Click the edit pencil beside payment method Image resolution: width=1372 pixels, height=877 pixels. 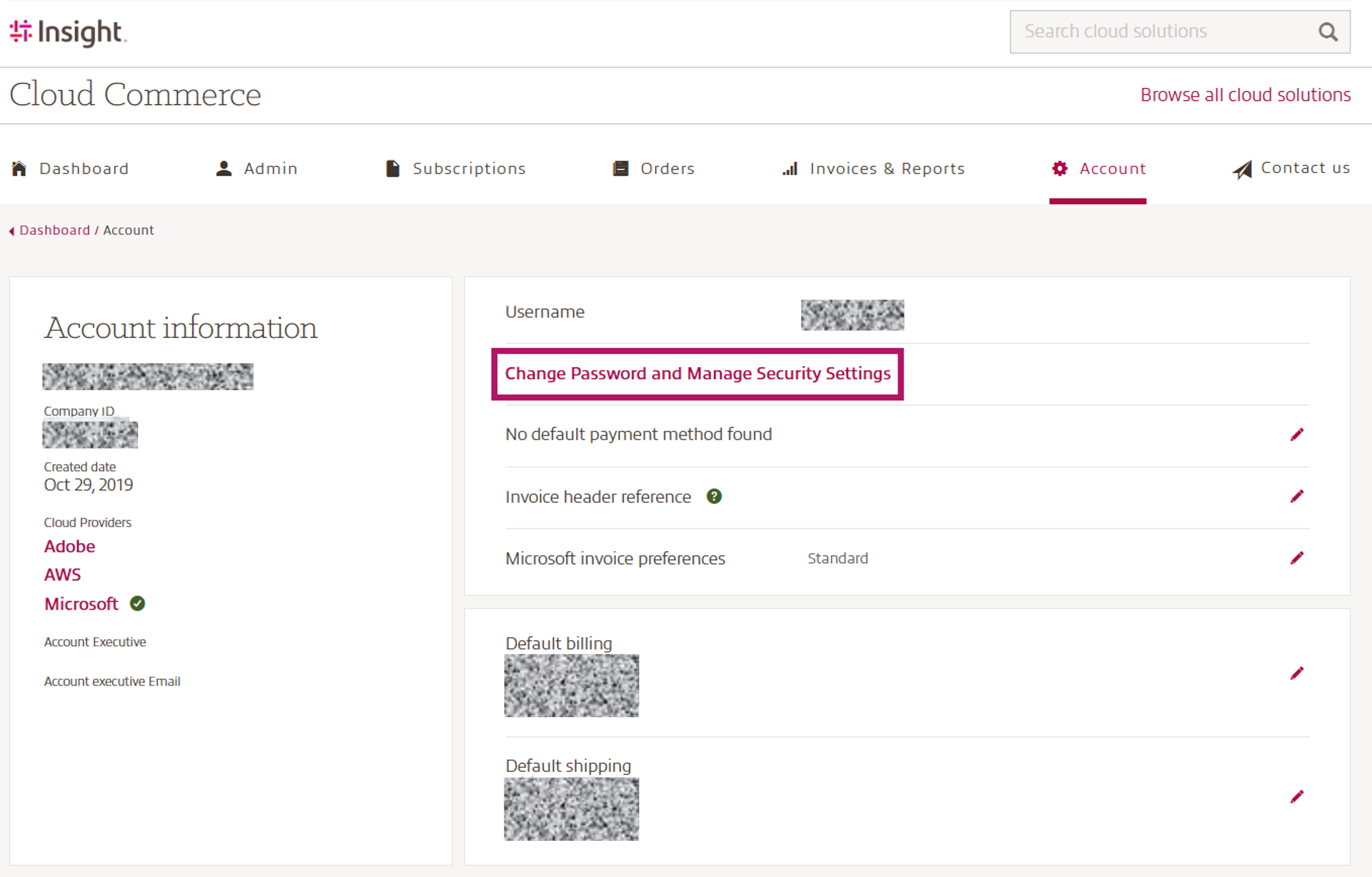click(1297, 434)
